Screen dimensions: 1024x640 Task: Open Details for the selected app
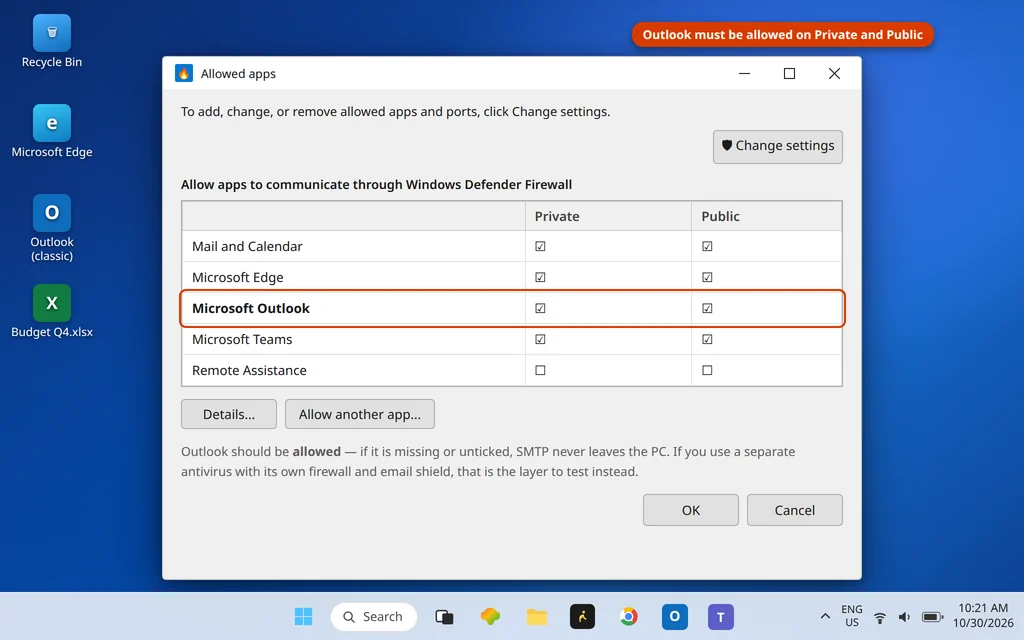tap(229, 414)
